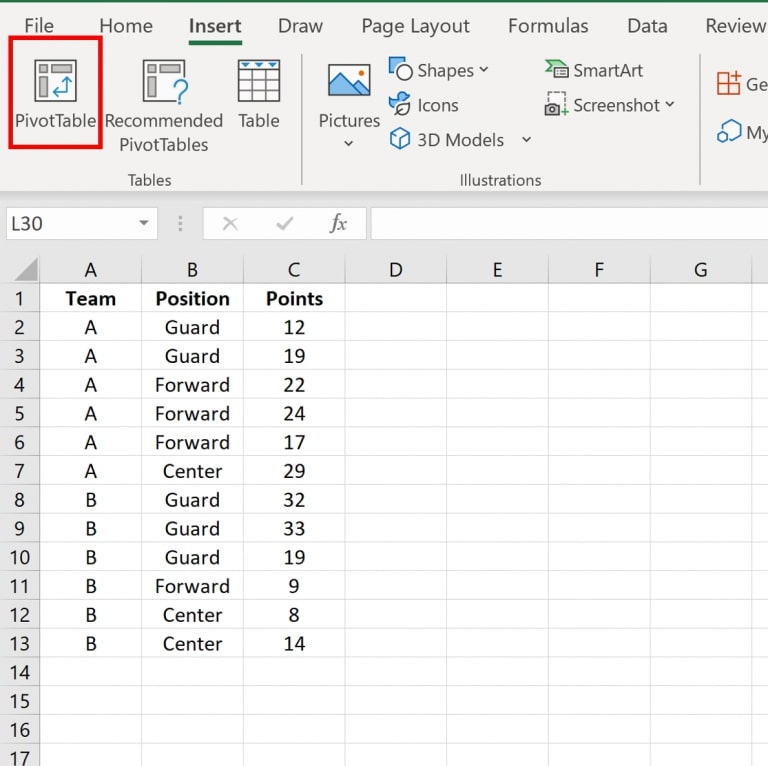Click the cell with value 12
This screenshot has height=766, width=768.
[x=294, y=327]
